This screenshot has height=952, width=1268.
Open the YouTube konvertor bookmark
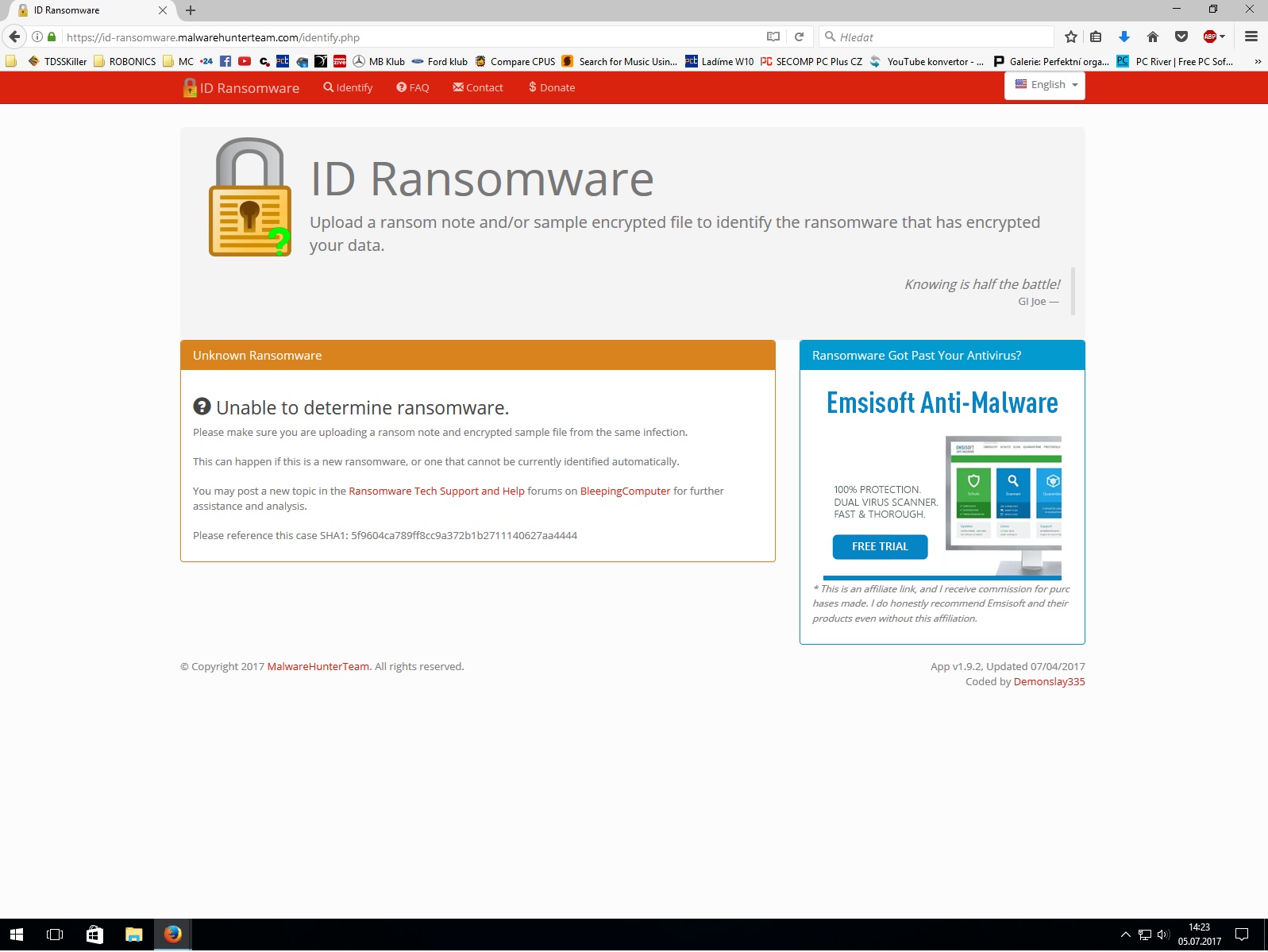[x=927, y=61]
